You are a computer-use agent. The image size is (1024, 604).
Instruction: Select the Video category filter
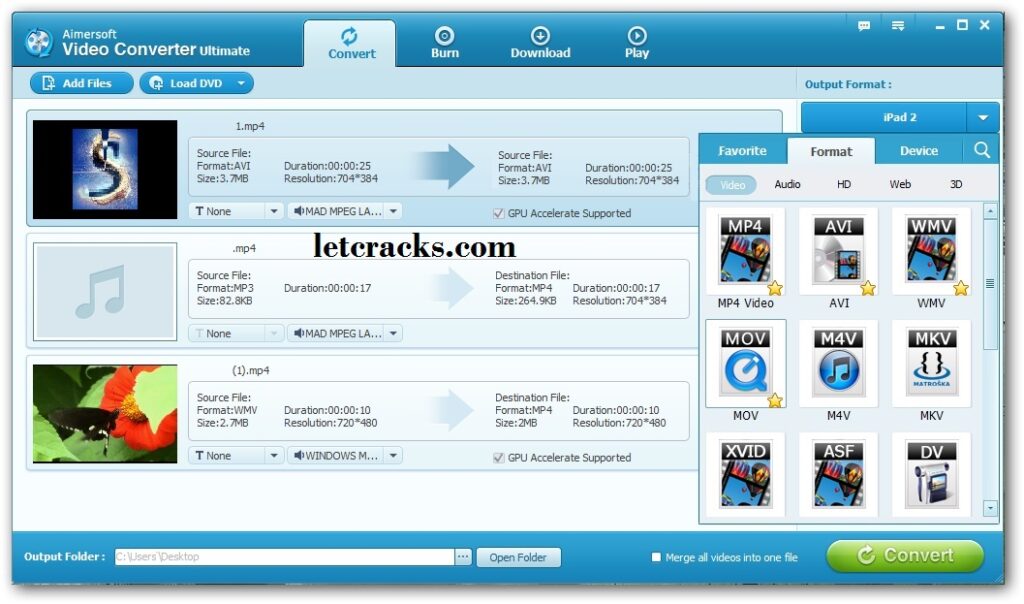tap(731, 185)
